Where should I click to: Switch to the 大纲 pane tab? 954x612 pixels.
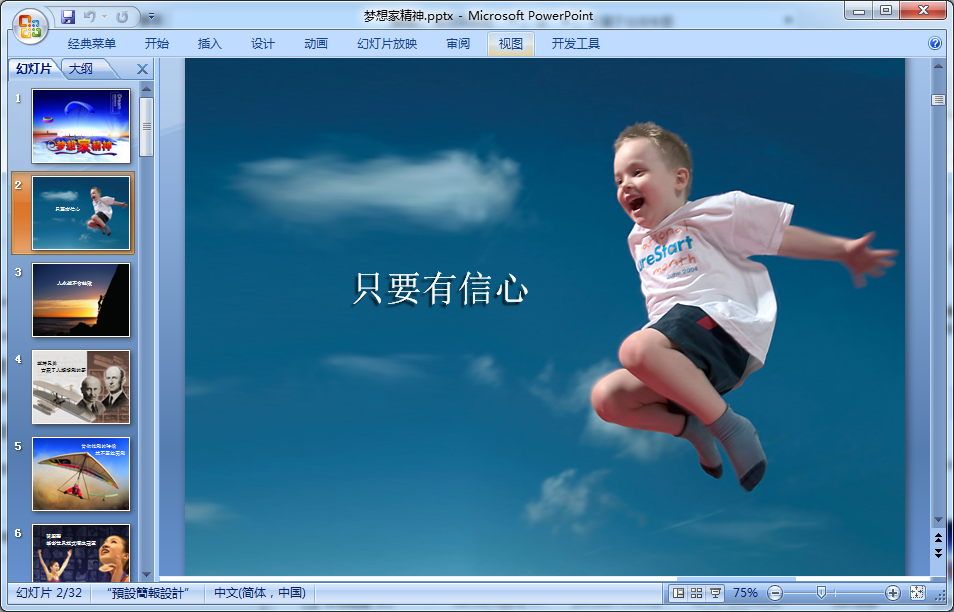(82, 69)
